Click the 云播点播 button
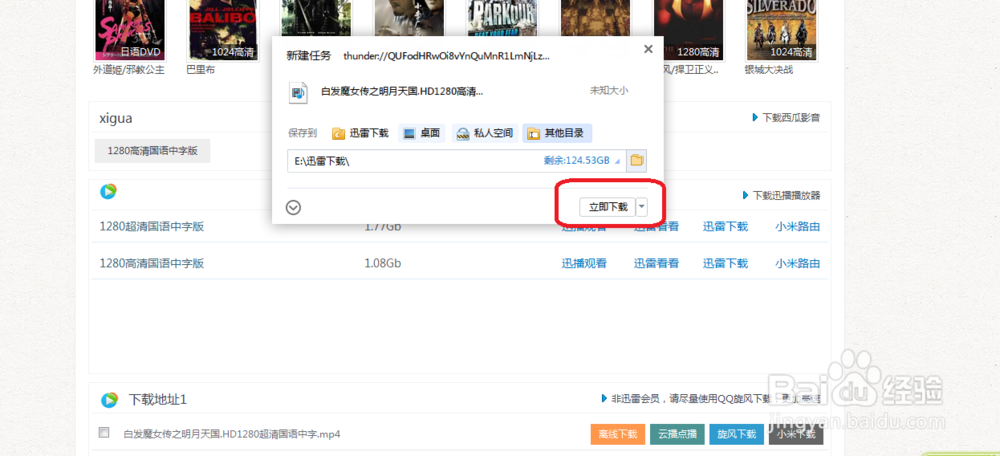Screen dimensions: 1000x456 (x=677, y=434)
